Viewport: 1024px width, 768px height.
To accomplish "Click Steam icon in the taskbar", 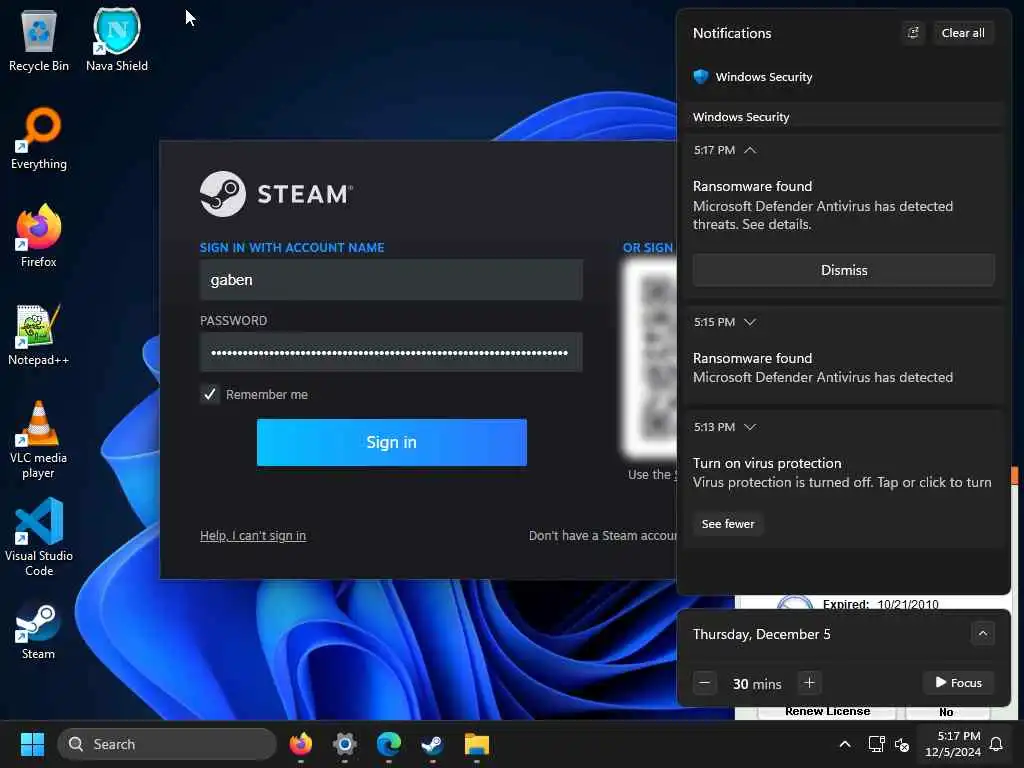I will (432, 744).
